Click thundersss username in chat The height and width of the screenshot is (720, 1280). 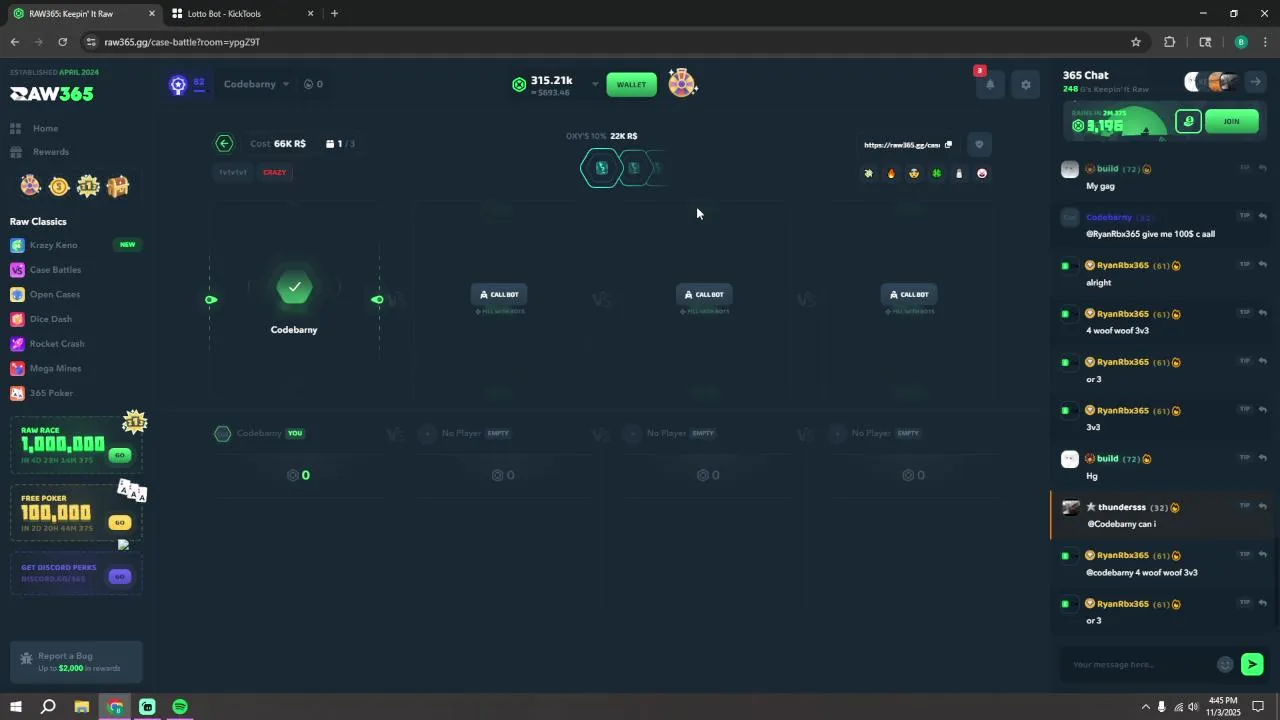[1122, 507]
